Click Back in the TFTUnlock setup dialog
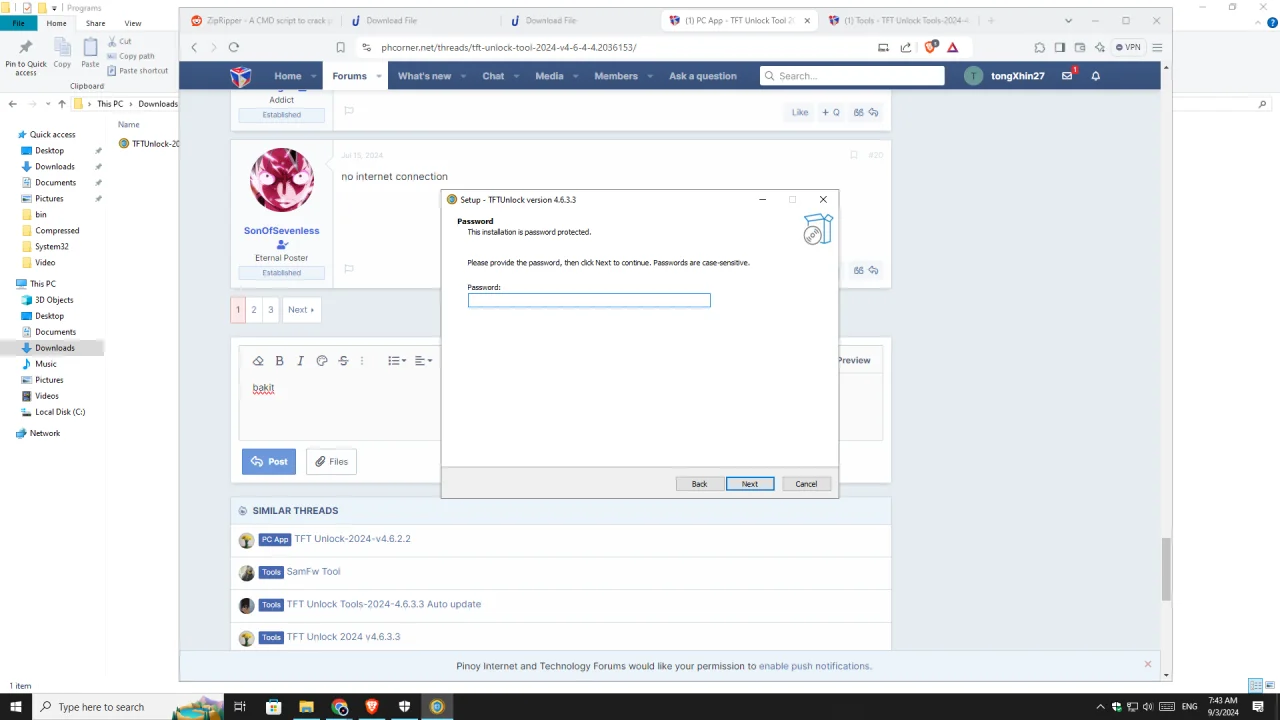The image size is (1280, 720). tap(699, 484)
